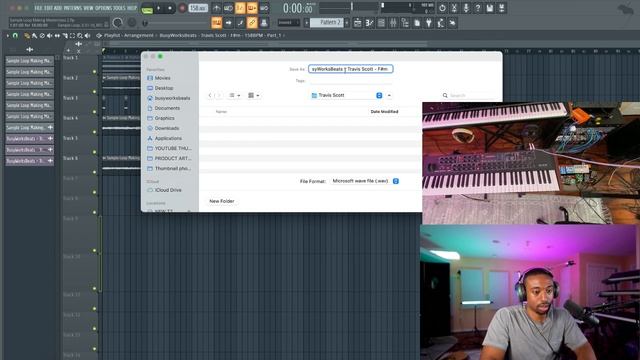Open the playlist options arrow menu
Image resolution: width=640 pixels, height=360 pixels.
(7, 36)
